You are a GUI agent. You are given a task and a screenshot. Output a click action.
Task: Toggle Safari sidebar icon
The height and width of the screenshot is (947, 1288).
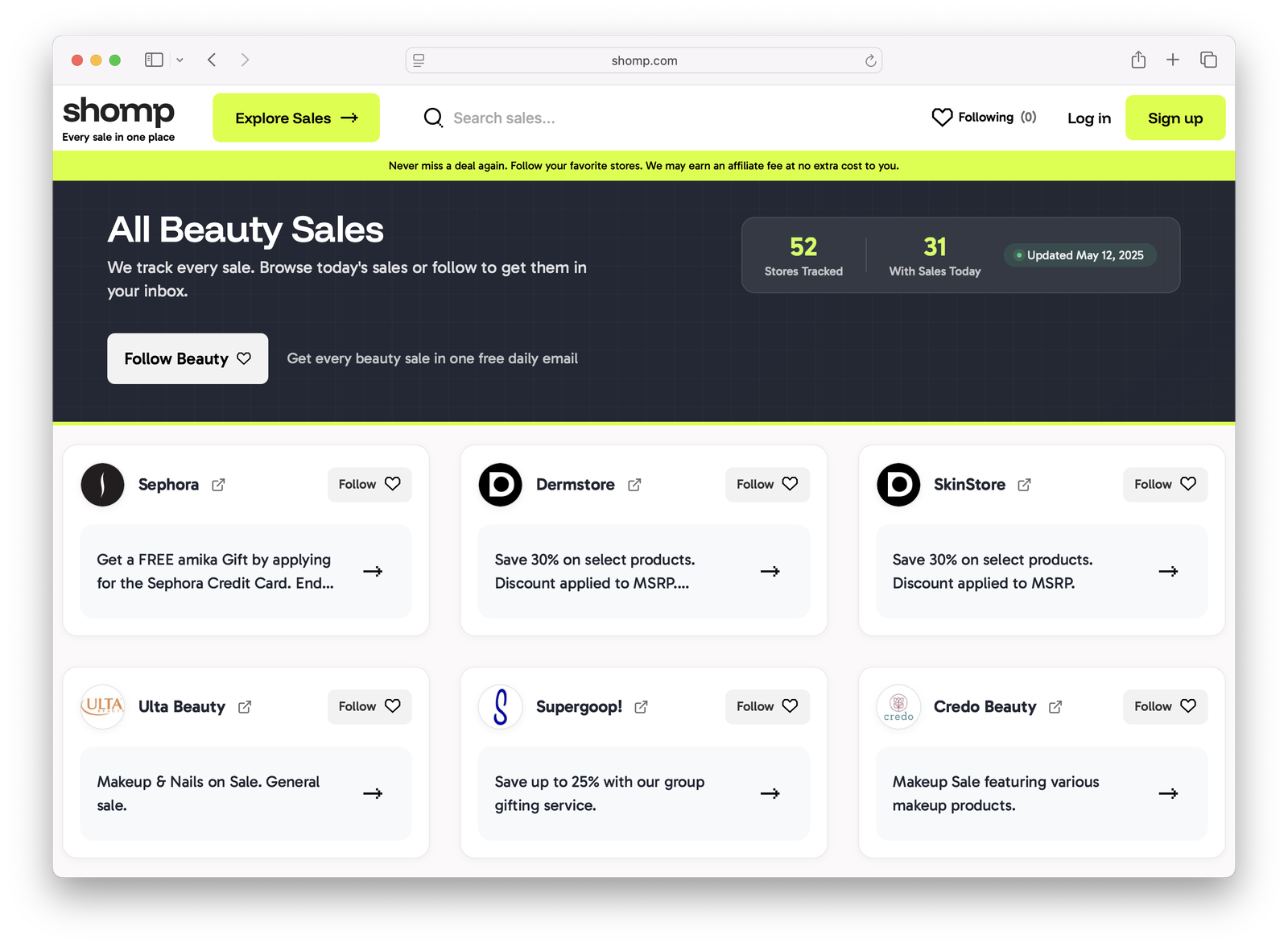pos(154,60)
